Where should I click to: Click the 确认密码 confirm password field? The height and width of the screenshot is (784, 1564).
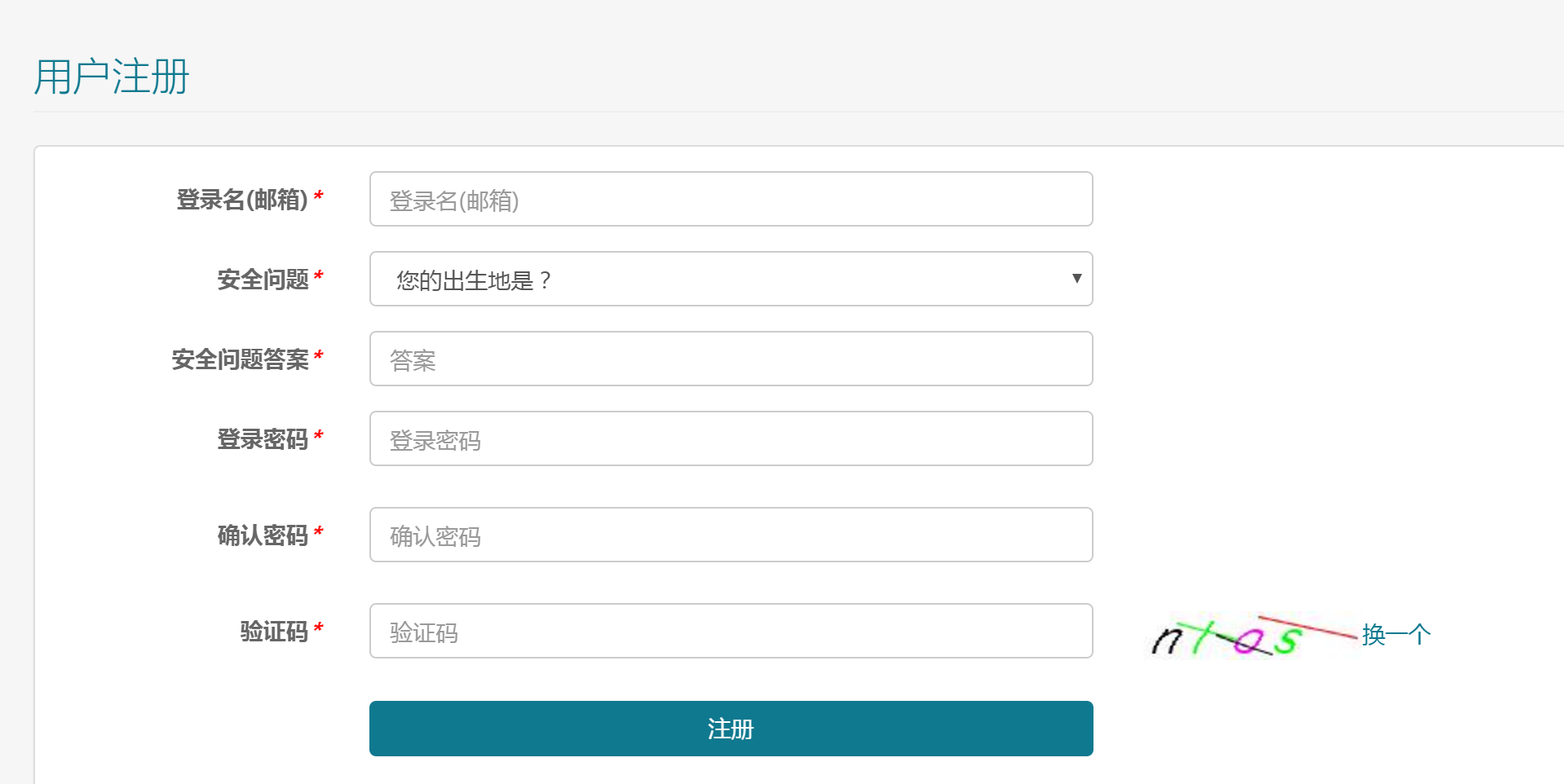click(730, 535)
